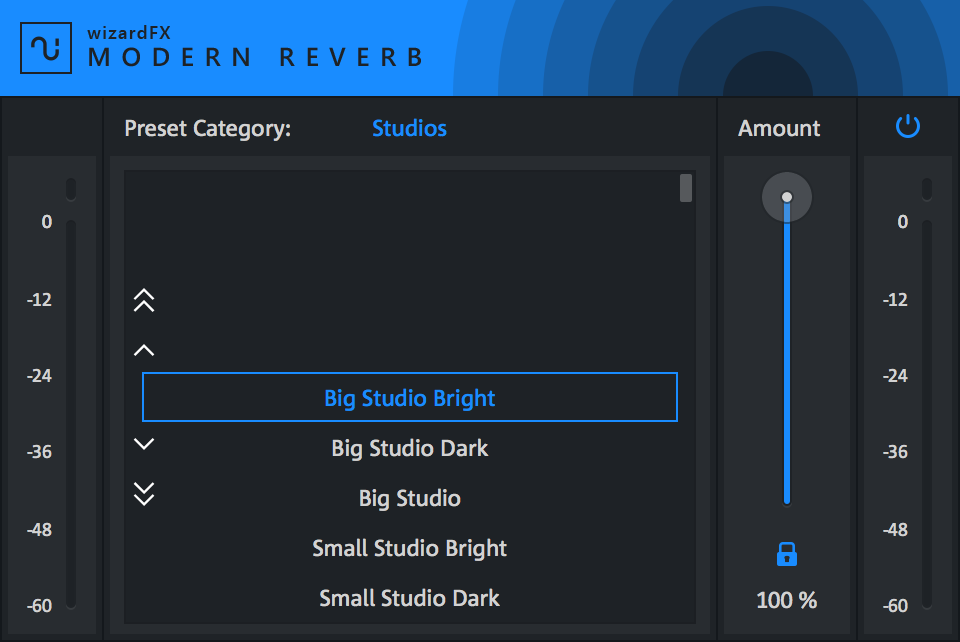Jump to first preset with double-up chevron
960x642 pixels.
(144, 300)
